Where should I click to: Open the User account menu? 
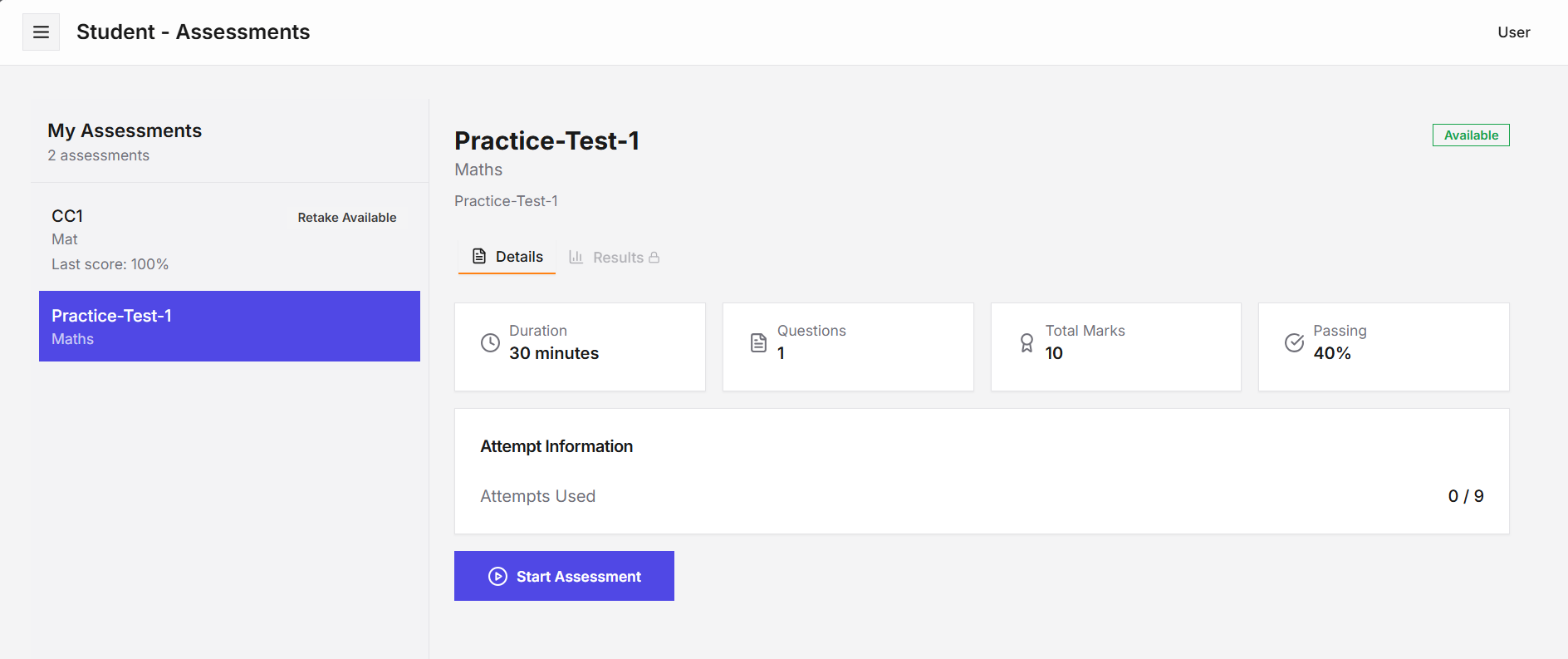click(x=1513, y=32)
